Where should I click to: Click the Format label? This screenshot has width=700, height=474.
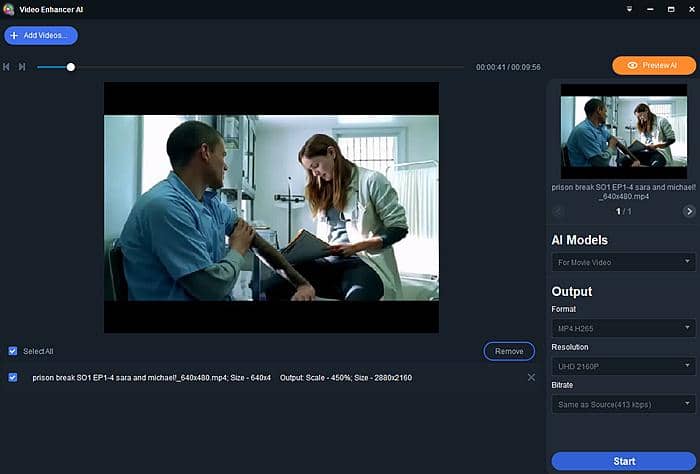pyautogui.click(x=563, y=309)
